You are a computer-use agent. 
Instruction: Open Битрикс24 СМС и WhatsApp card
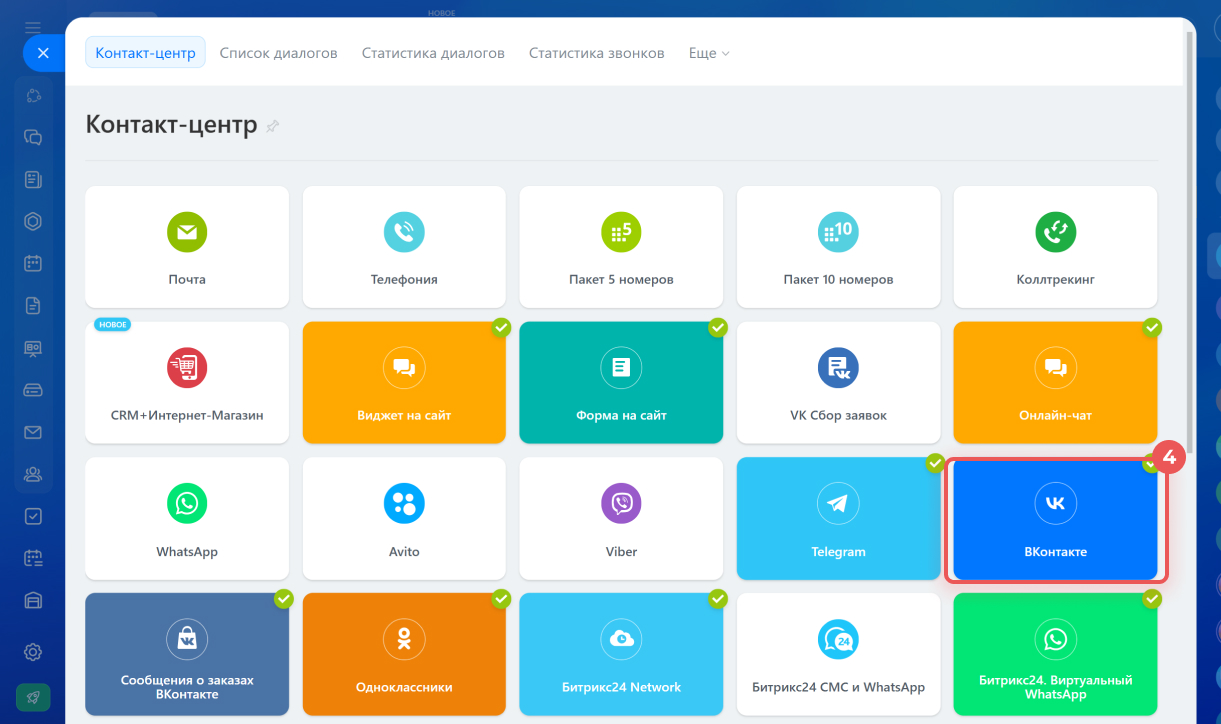(838, 654)
